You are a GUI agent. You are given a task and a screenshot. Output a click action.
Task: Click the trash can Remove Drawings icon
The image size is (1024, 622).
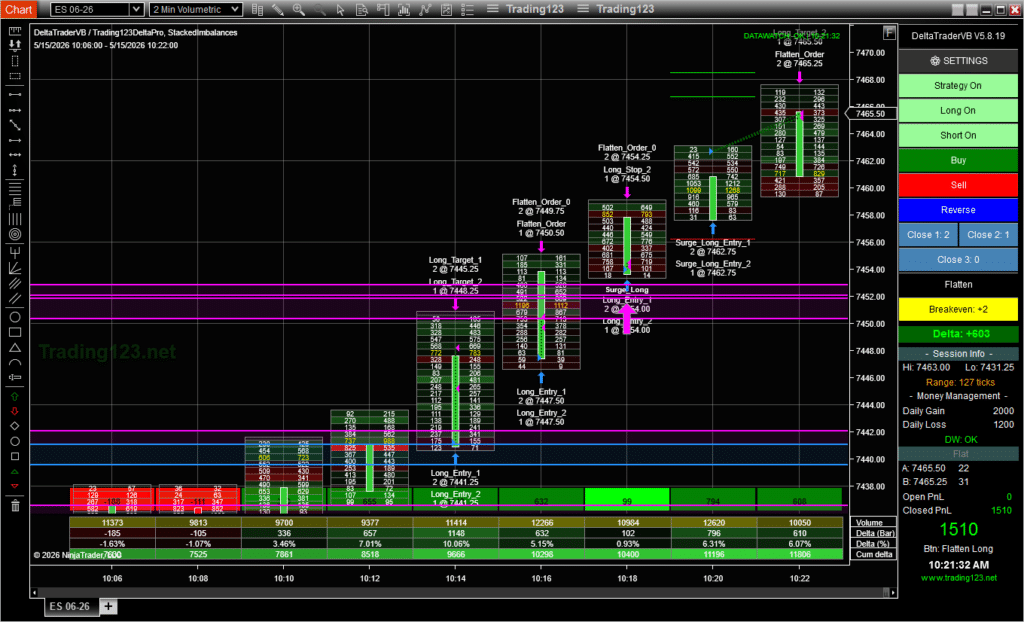click(x=15, y=505)
